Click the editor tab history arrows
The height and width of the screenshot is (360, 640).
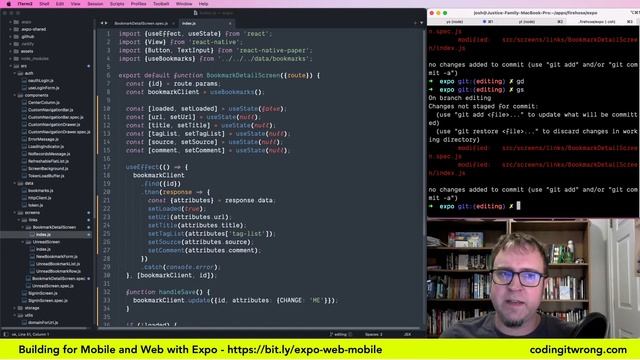104,23
